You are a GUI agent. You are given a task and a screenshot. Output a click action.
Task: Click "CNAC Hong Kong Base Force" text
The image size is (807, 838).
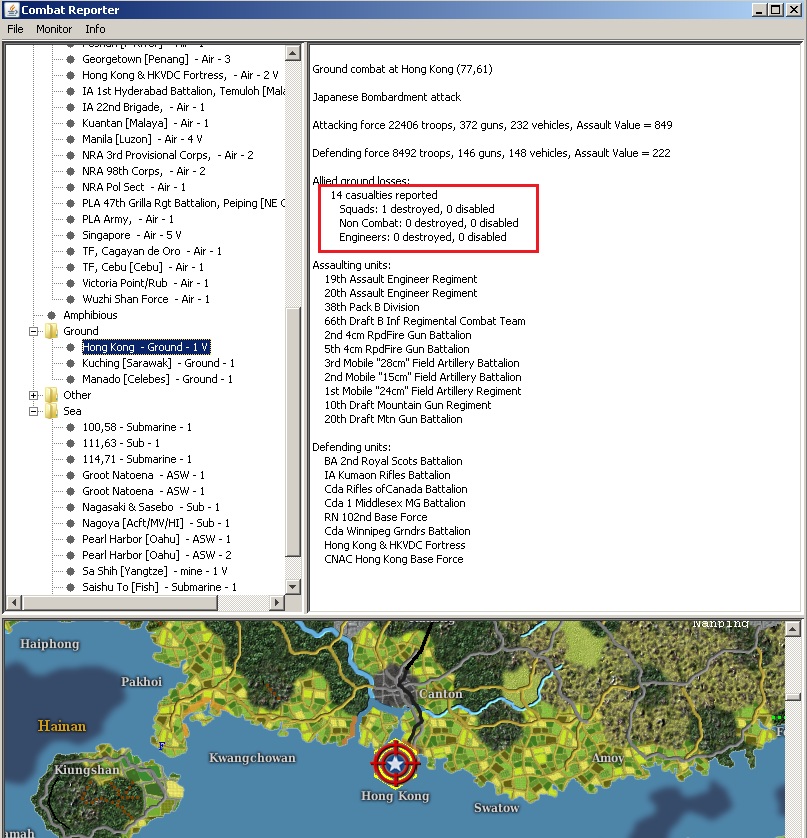click(x=393, y=559)
